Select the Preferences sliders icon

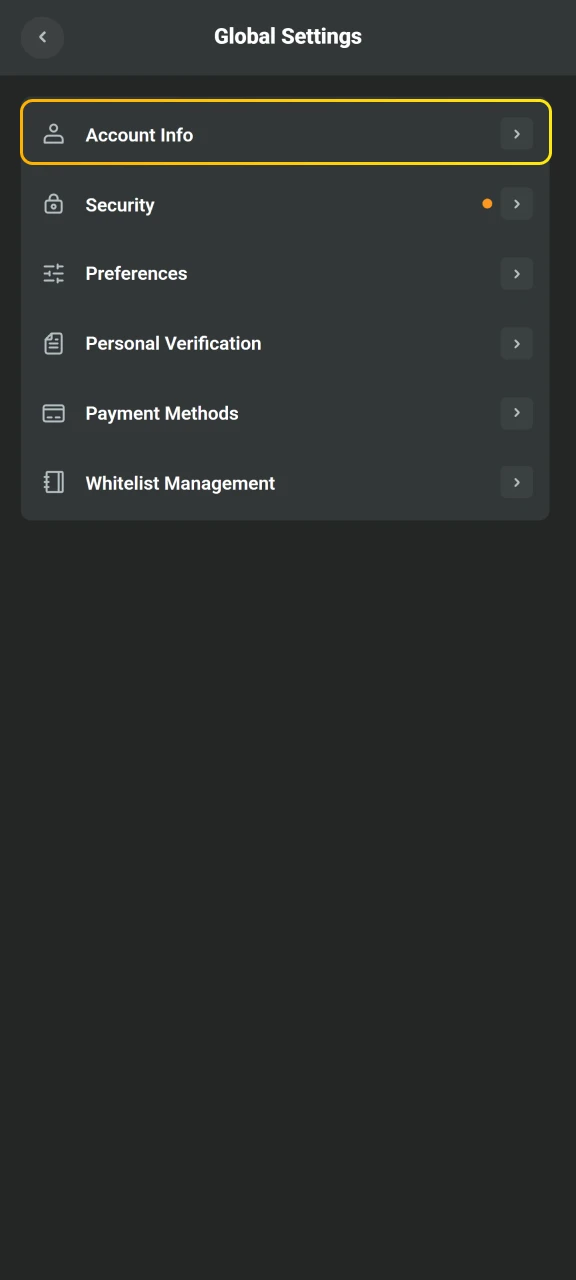coord(53,273)
